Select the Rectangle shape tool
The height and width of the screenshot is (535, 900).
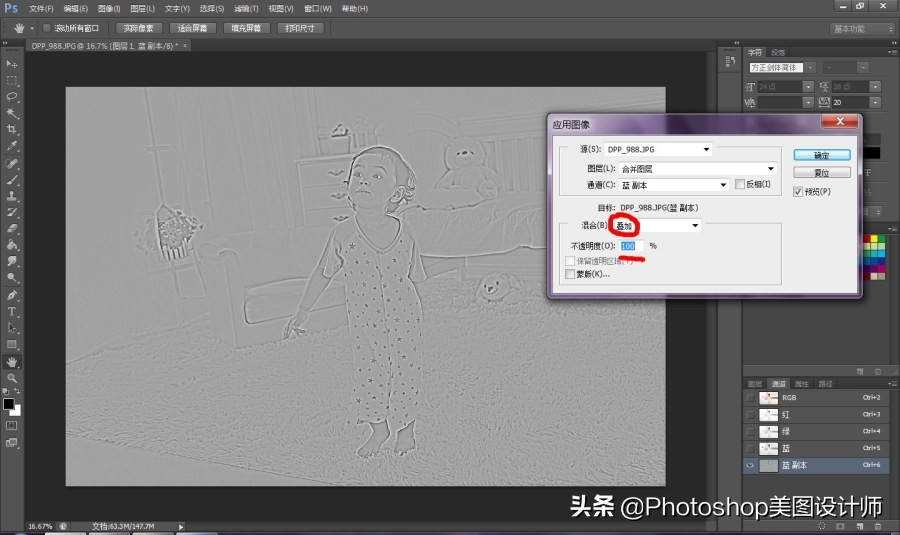tap(12, 344)
